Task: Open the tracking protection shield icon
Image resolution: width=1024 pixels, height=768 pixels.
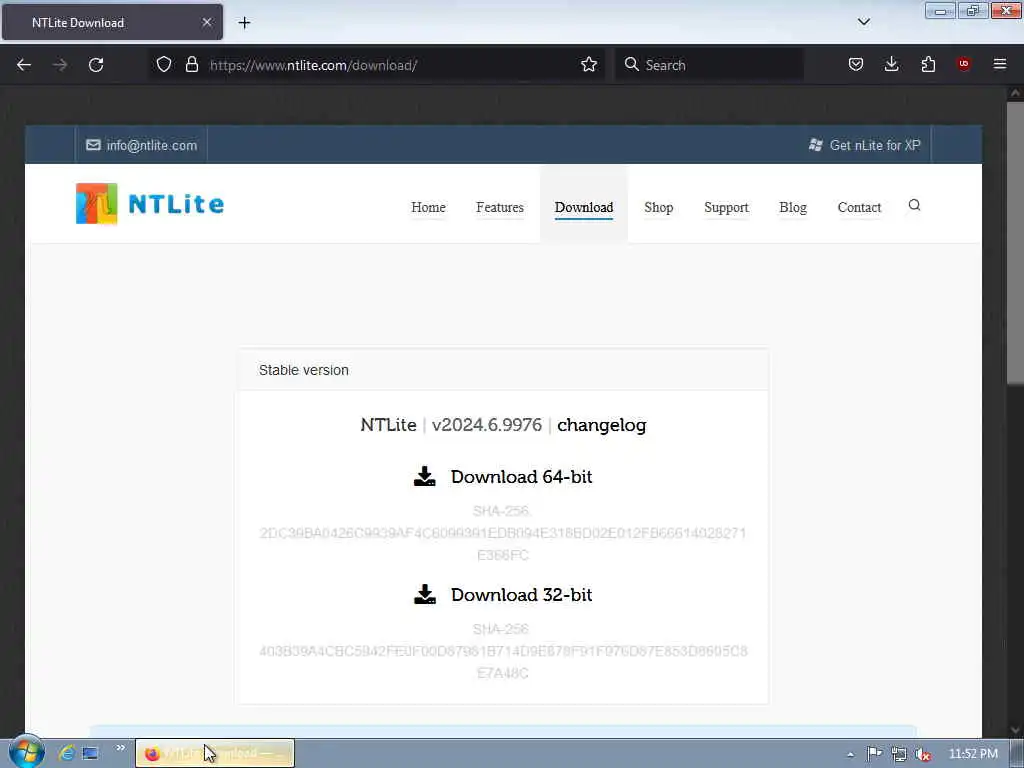Action: coord(164,64)
